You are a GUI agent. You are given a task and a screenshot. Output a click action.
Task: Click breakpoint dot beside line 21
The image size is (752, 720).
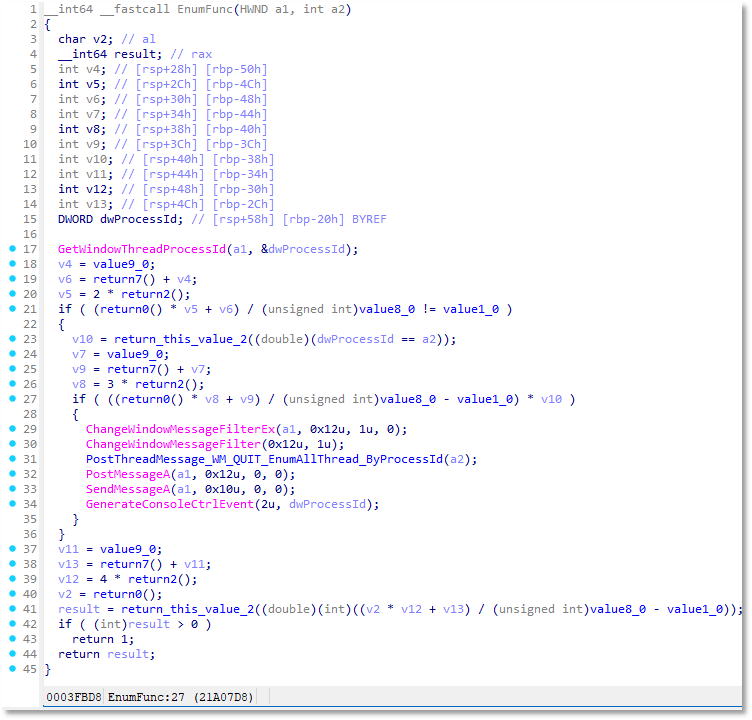tap(11, 309)
